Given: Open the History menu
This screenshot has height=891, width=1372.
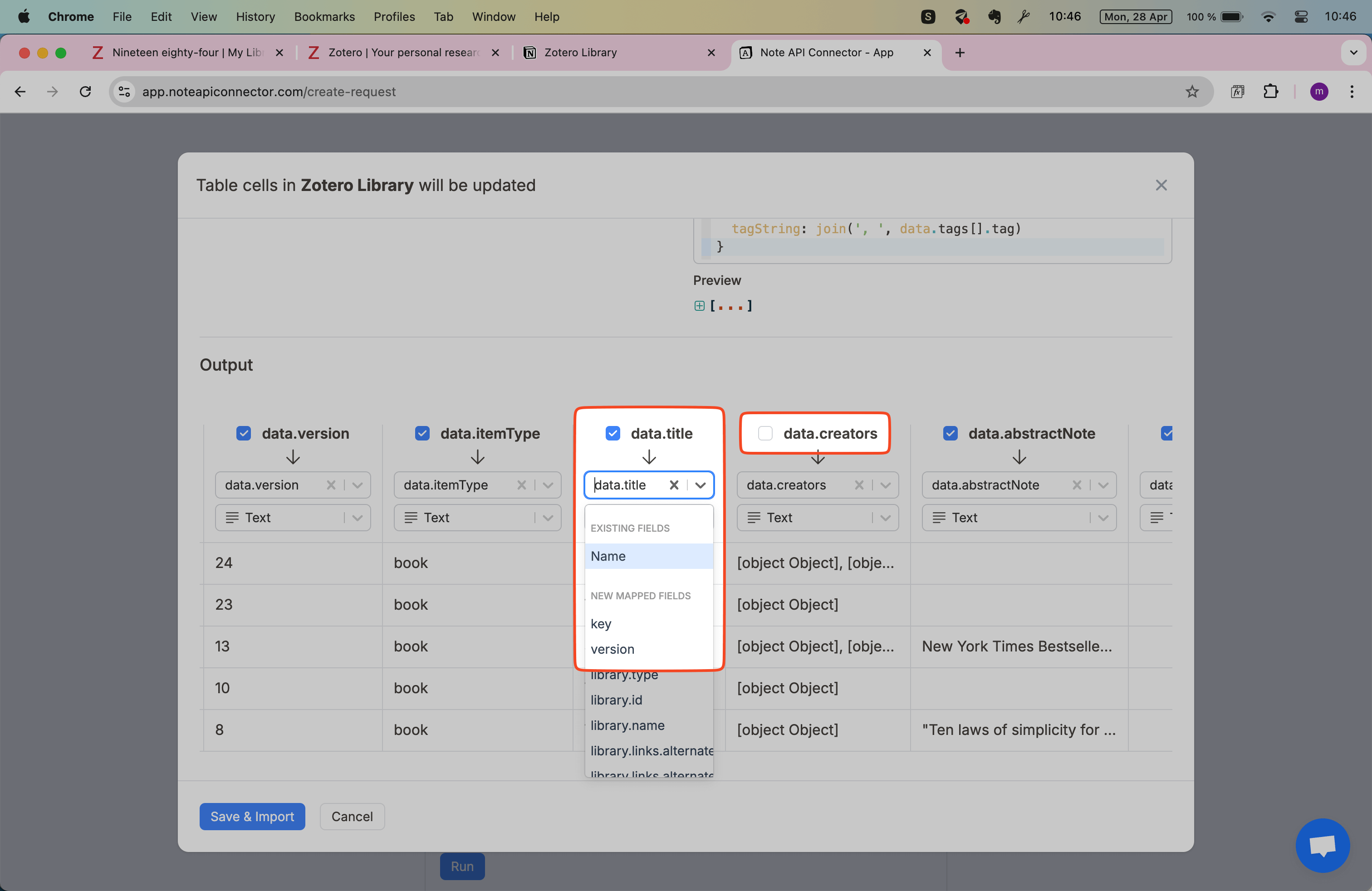Looking at the screenshot, I should click(x=255, y=17).
